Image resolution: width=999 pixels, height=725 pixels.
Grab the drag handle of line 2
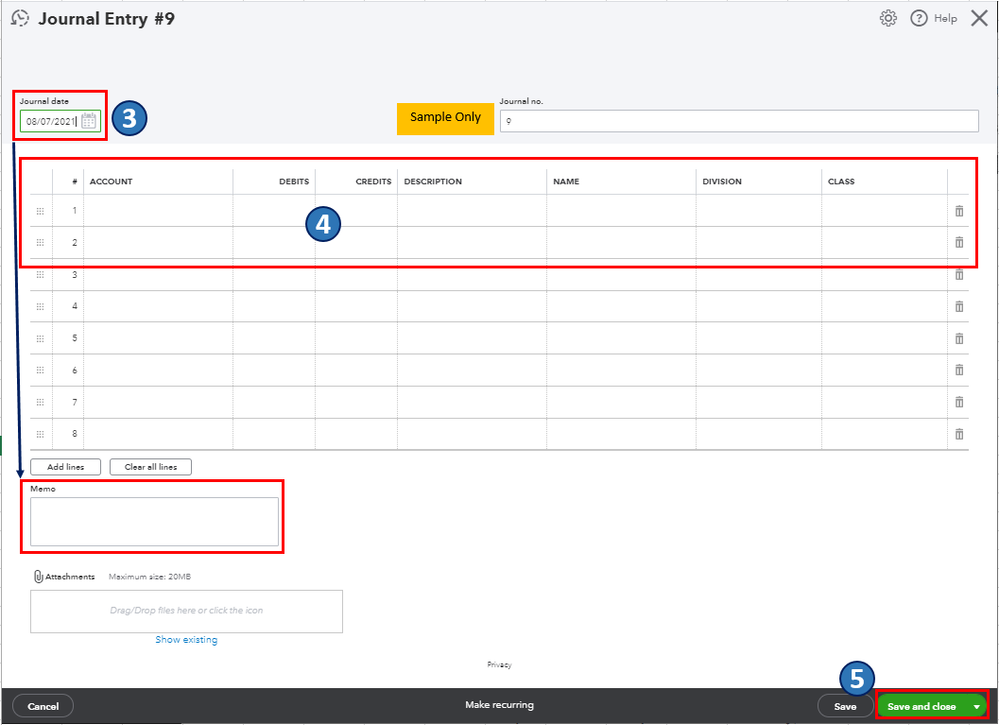tap(40, 242)
